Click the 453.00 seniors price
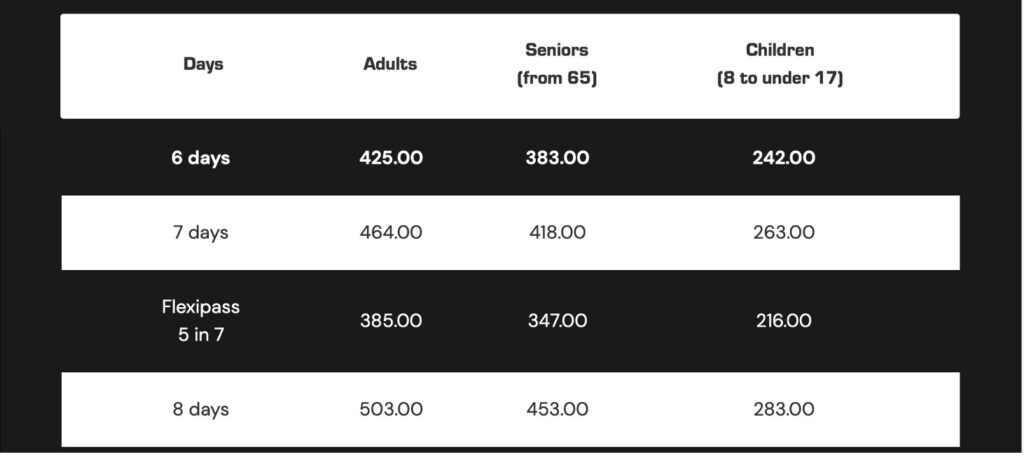1024x459 pixels. pyautogui.click(x=557, y=409)
